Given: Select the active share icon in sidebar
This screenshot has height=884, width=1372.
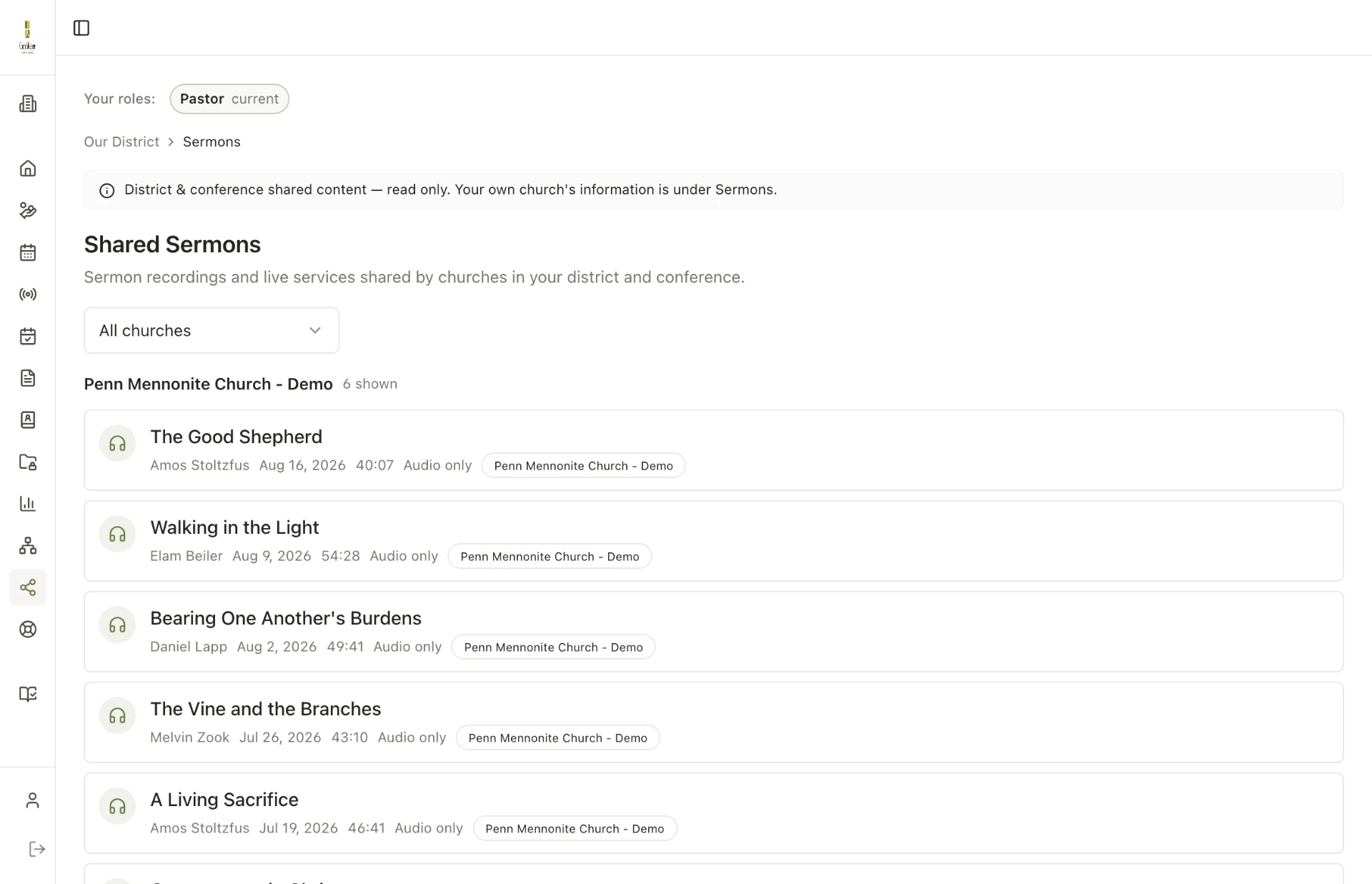Looking at the screenshot, I should [x=28, y=587].
